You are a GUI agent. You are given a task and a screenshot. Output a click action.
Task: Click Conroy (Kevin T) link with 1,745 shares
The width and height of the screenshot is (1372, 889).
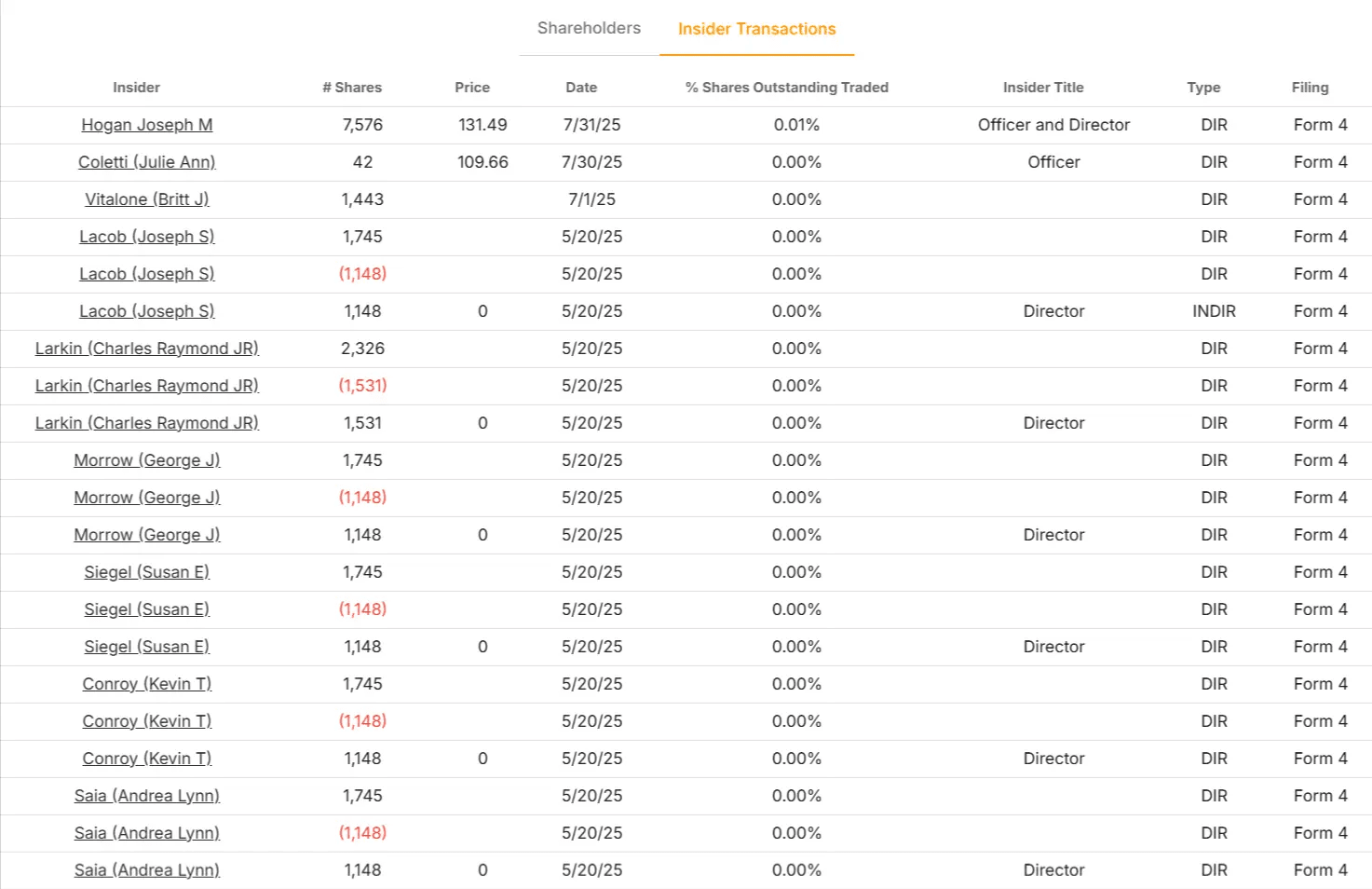(x=147, y=684)
